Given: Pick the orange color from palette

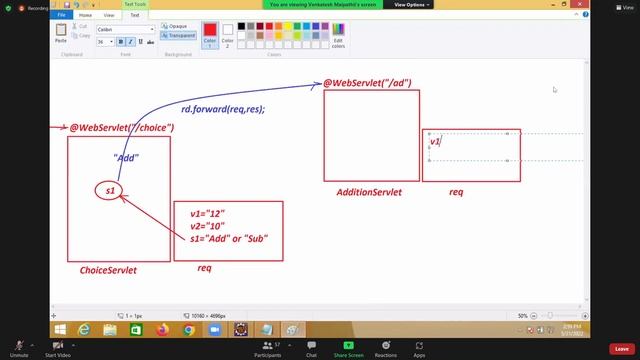Looking at the screenshot, I should (278, 26).
